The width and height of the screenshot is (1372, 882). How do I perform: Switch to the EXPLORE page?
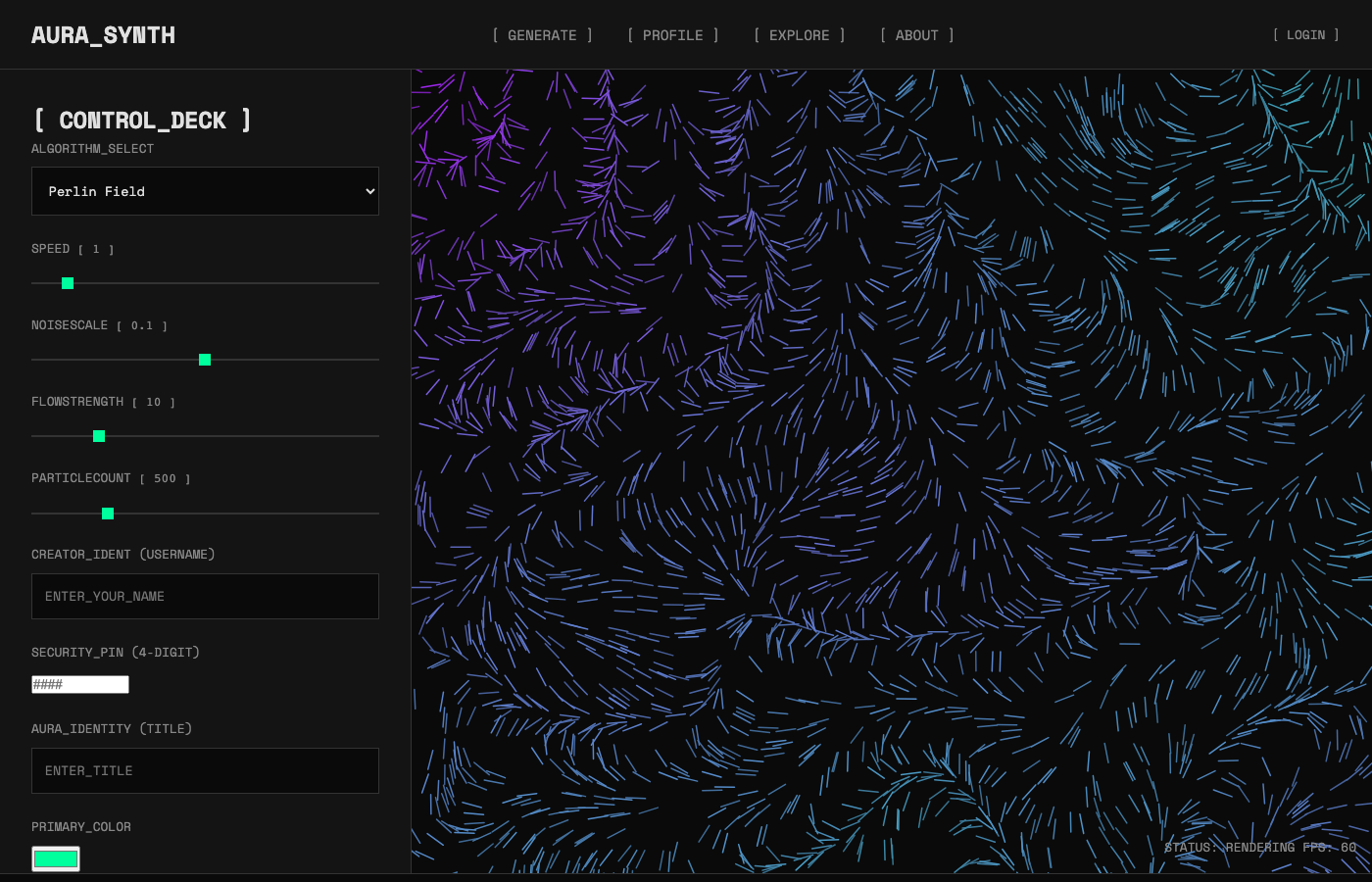coord(800,35)
